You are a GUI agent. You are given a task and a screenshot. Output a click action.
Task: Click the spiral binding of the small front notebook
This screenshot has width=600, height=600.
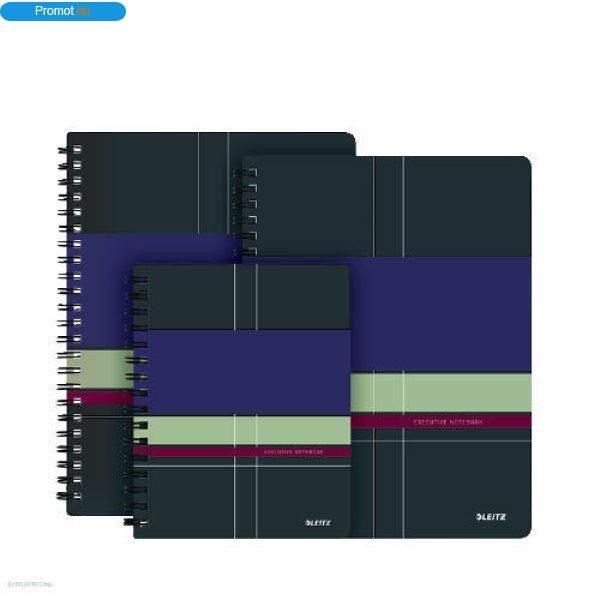point(136,400)
